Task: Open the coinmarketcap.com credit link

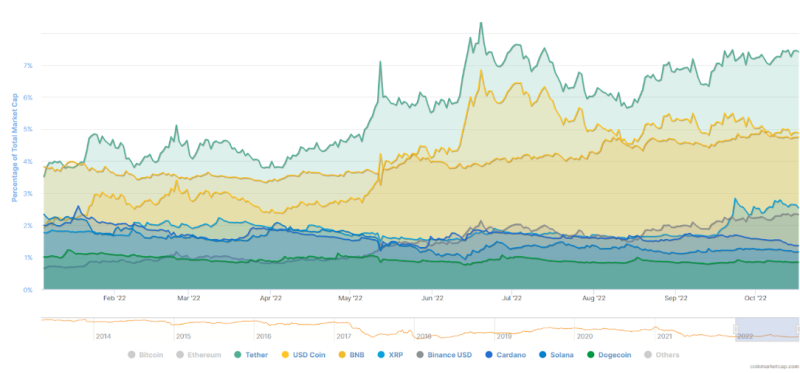Action: click(x=774, y=366)
